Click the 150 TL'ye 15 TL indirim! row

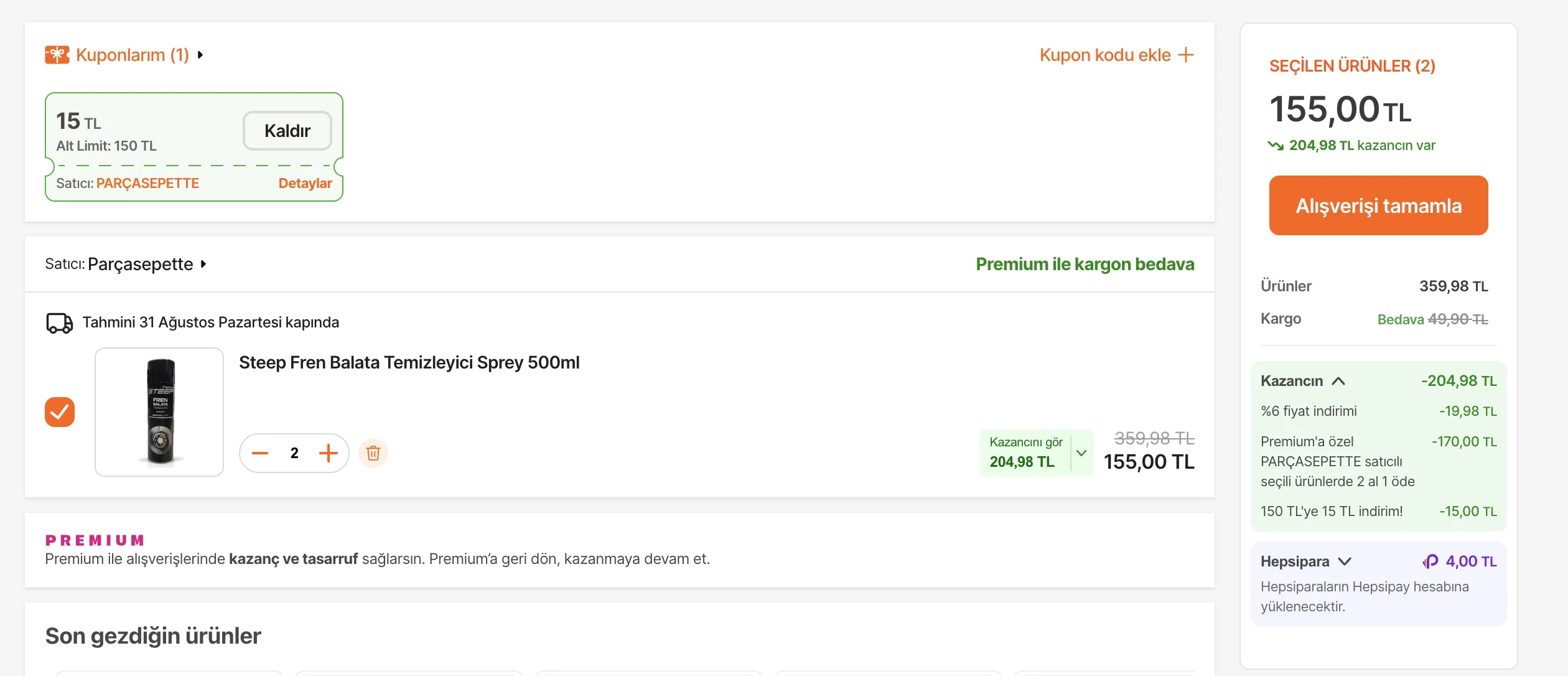click(x=1378, y=511)
